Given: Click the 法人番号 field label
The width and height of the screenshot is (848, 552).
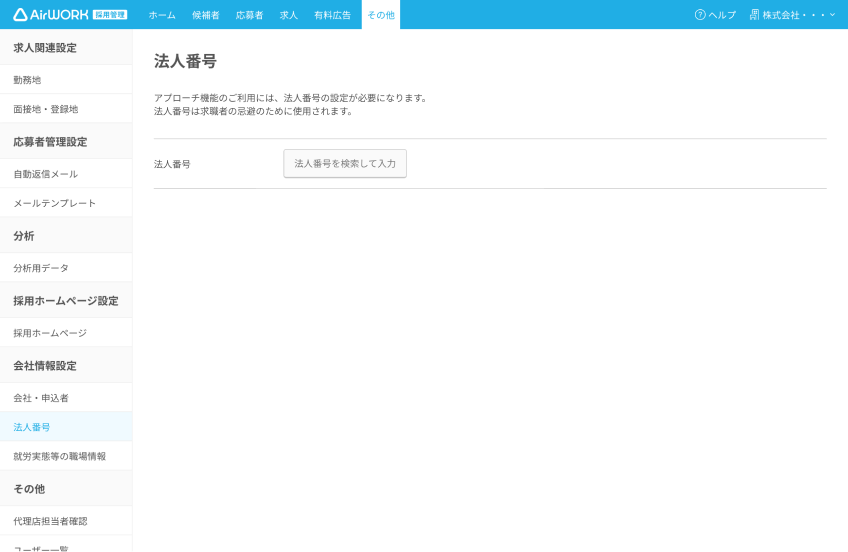Looking at the screenshot, I should click(172, 164).
